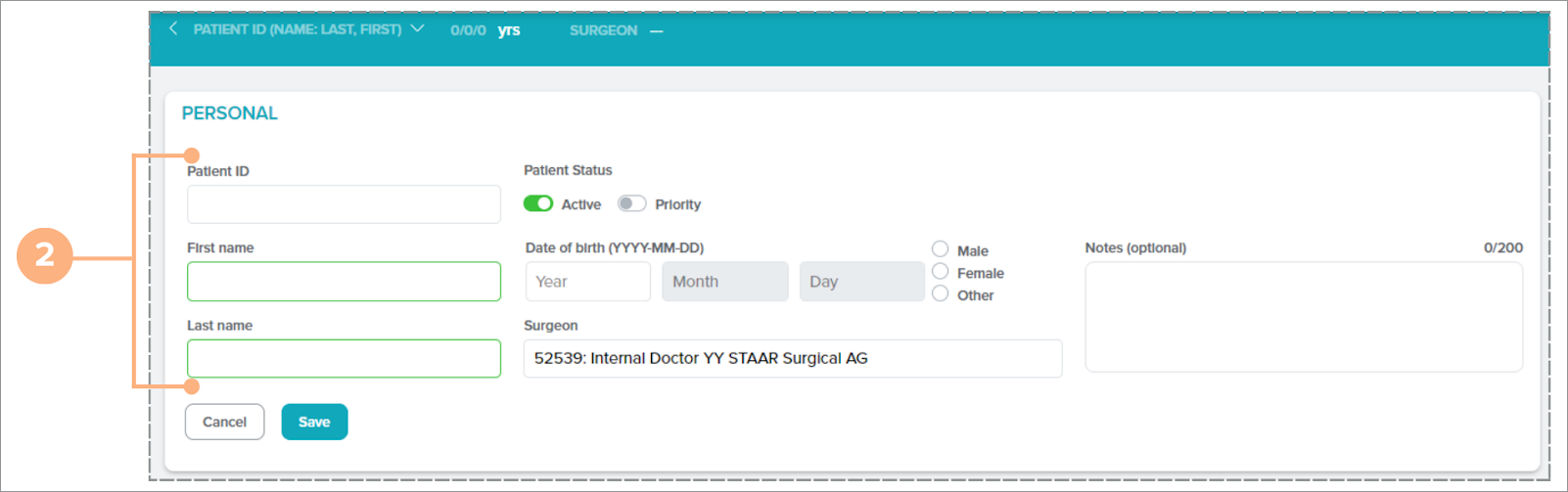
Task: Click the orange number 2 callout badge
Action: (x=45, y=256)
